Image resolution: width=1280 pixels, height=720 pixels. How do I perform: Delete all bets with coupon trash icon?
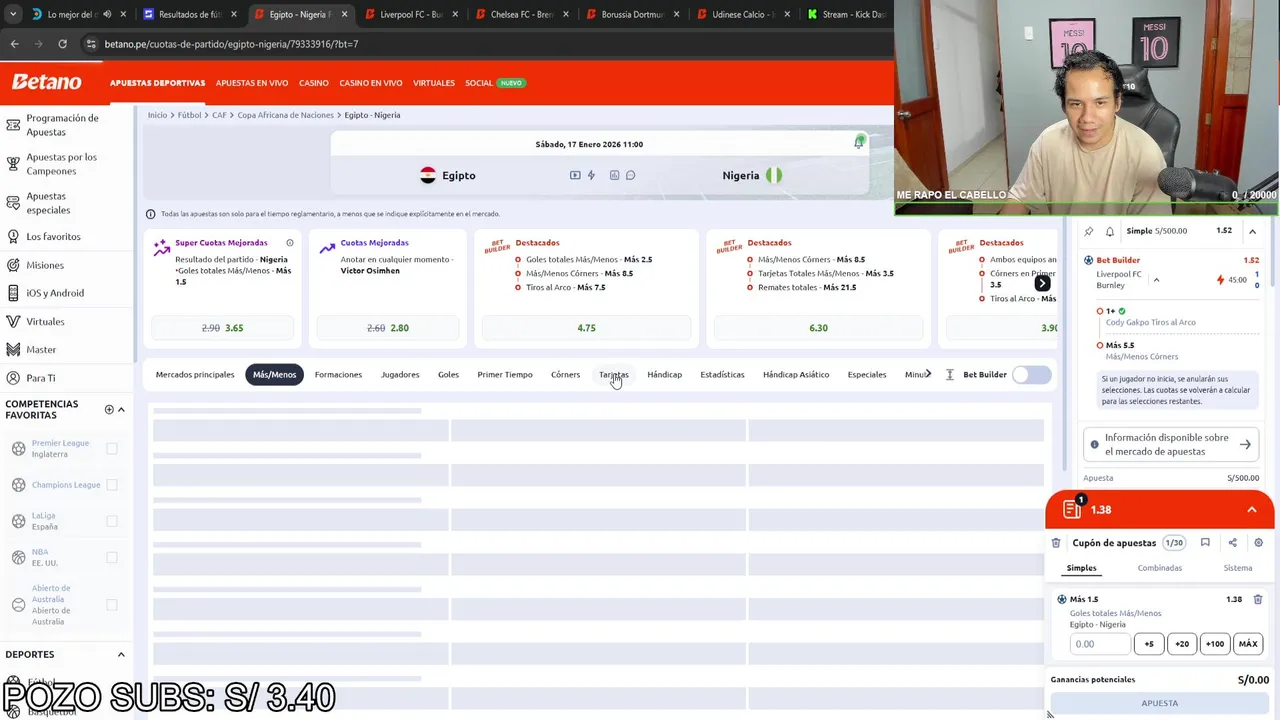tap(1056, 543)
